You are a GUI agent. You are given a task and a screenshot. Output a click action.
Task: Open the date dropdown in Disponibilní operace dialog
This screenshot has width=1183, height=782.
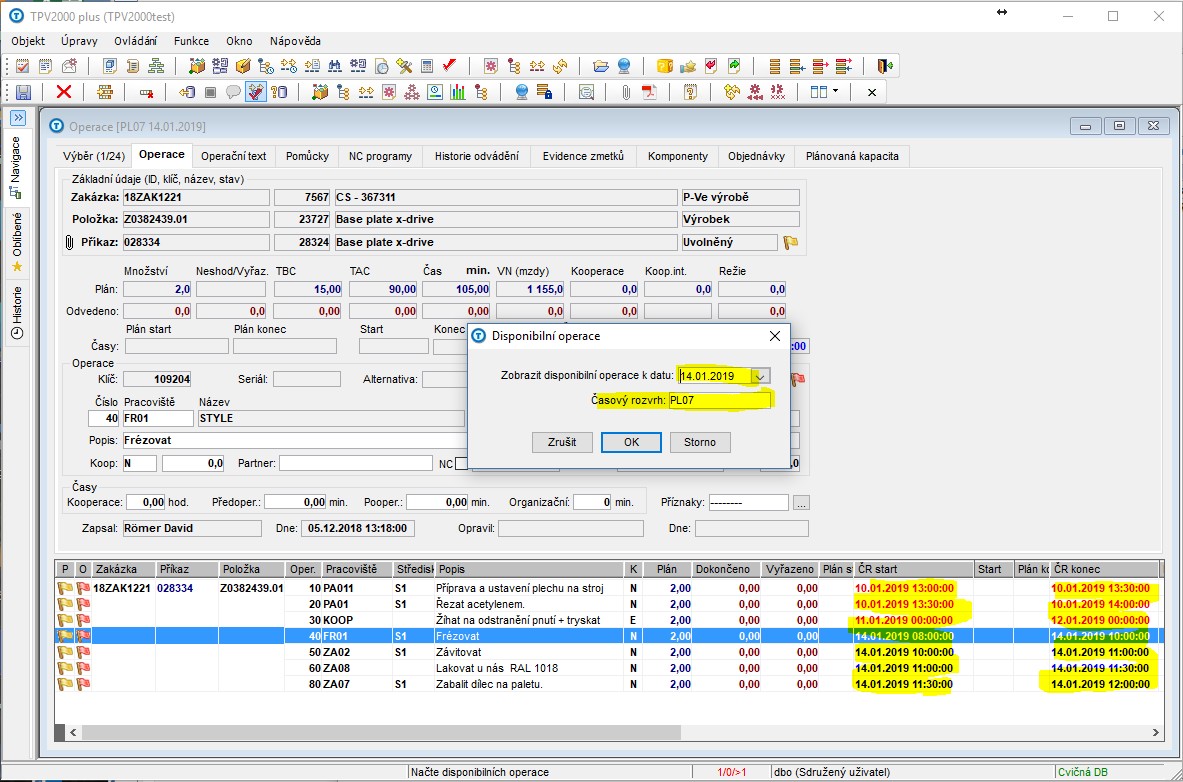tap(760, 376)
